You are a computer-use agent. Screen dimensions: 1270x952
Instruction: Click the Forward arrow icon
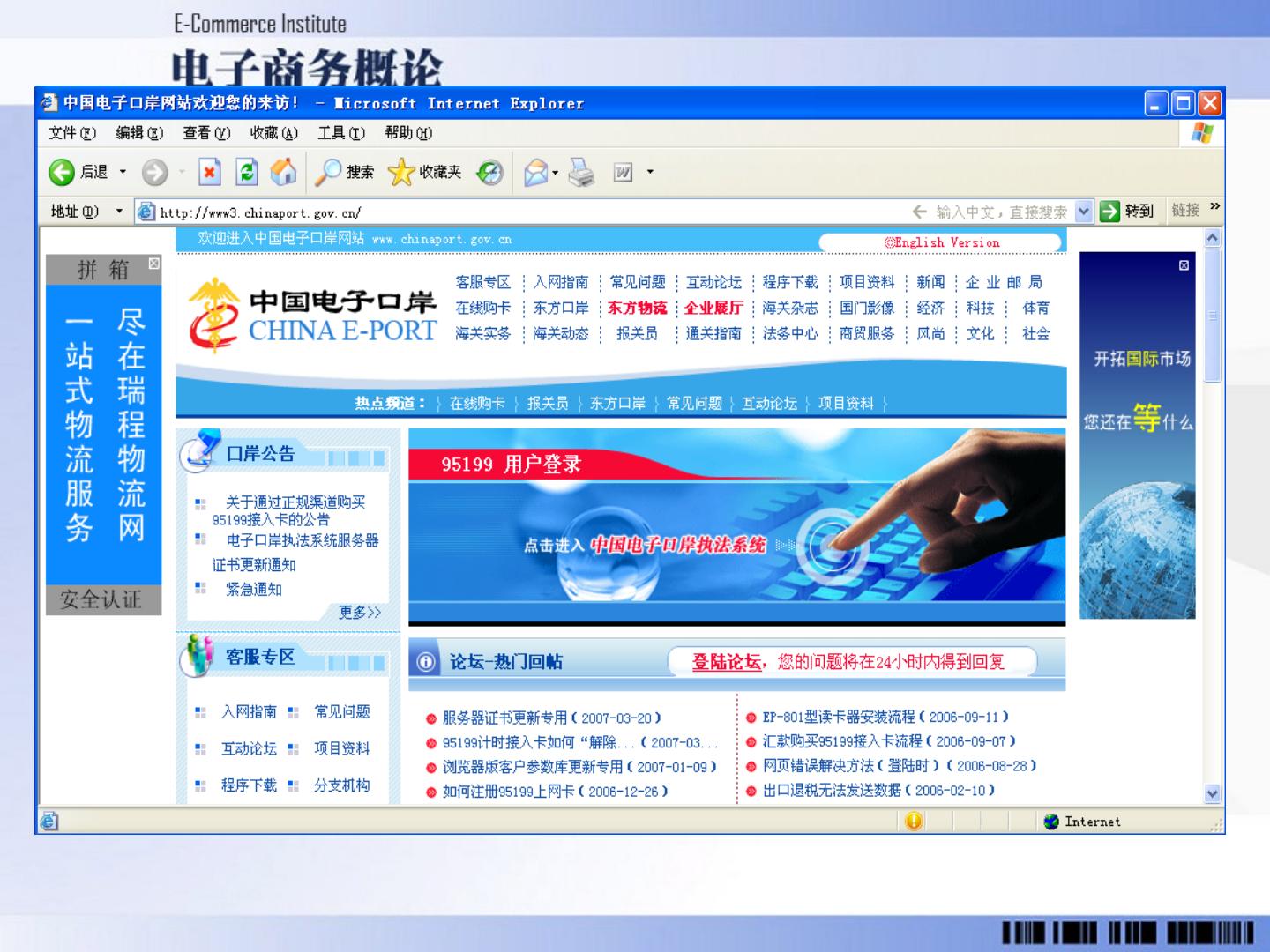pos(154,172)
